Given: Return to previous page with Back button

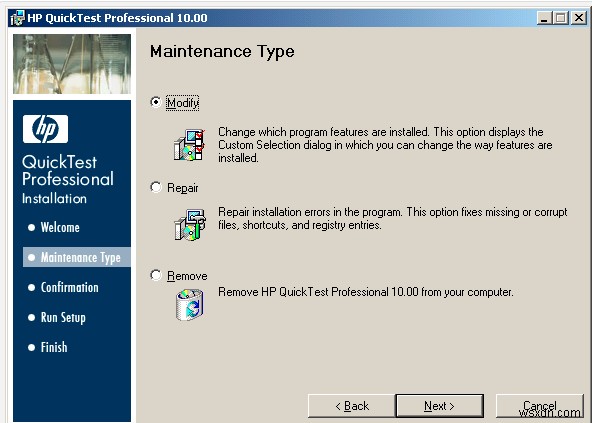Looking at the screenshot, I should pyautogui.click(x=352, y=406).
